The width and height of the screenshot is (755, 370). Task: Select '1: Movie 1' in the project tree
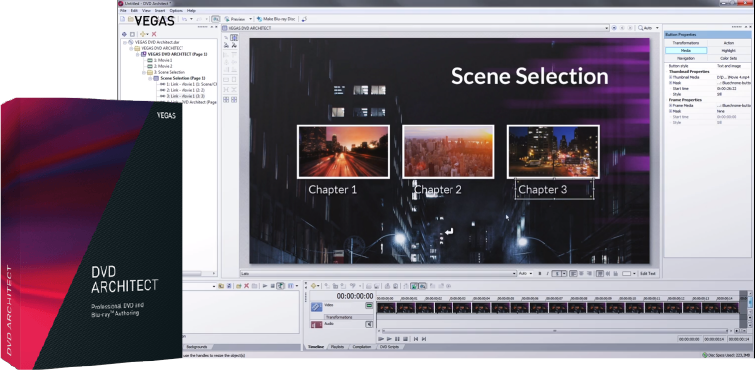pyautogui.click(x=163, y=60)
